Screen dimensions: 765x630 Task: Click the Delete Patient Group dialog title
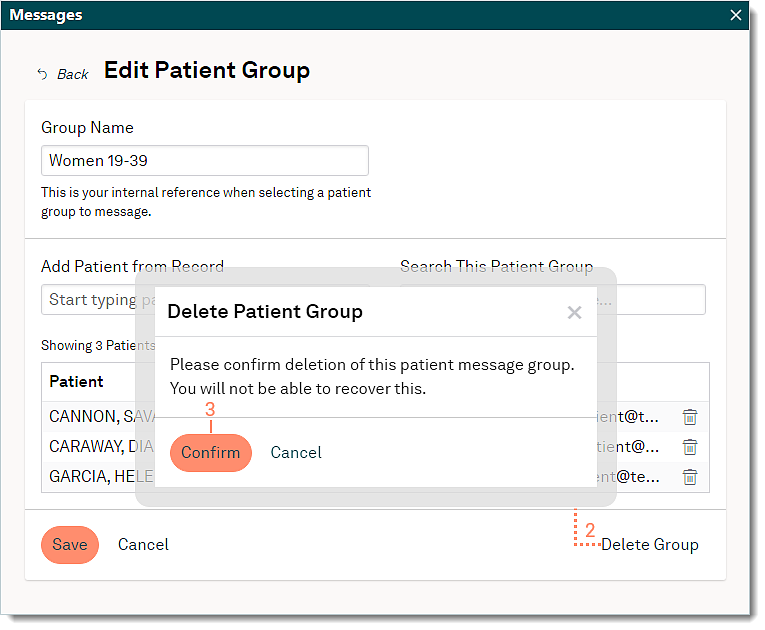[x=265, y=311]
